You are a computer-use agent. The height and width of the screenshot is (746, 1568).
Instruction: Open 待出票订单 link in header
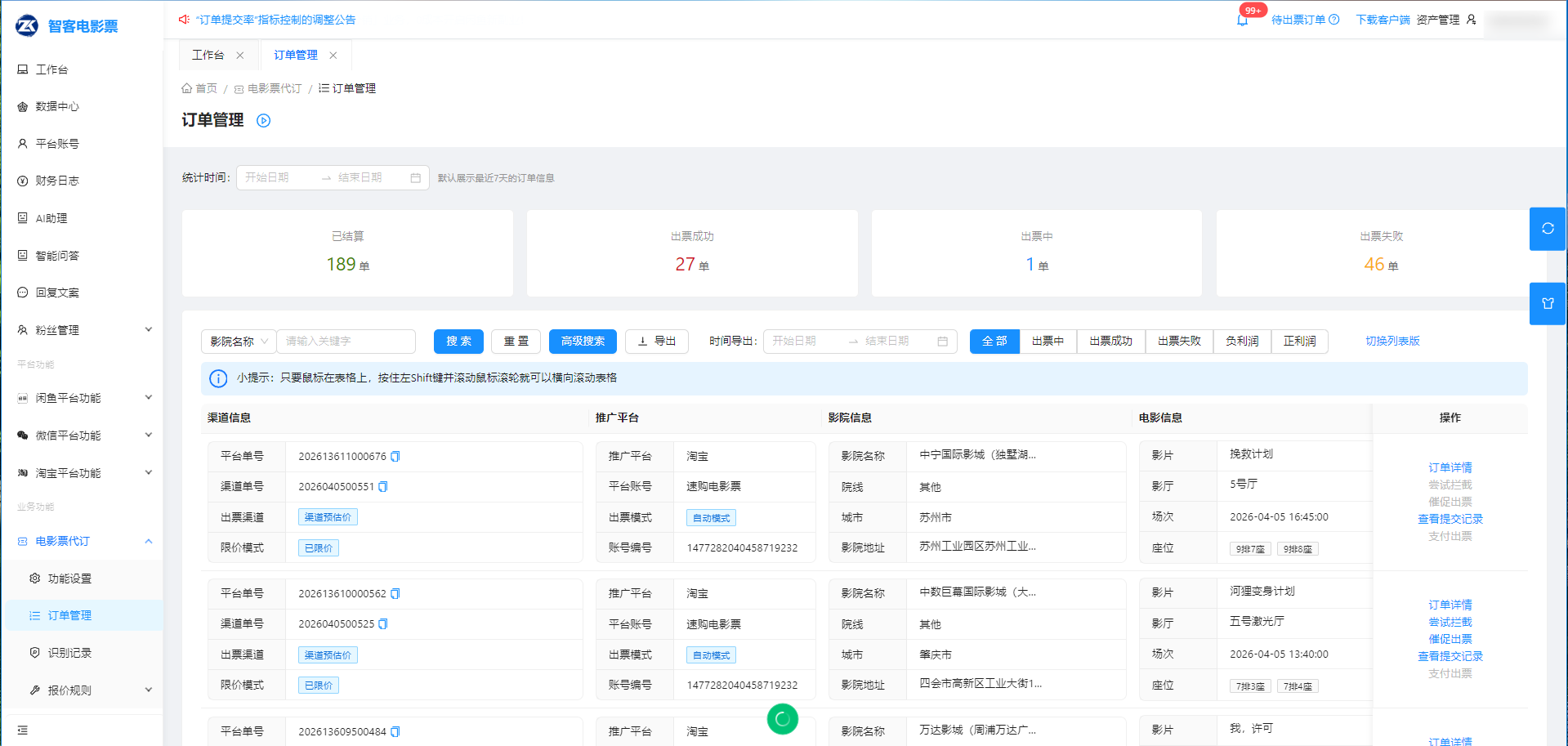pyautogui.click(x=1298, y=20)
